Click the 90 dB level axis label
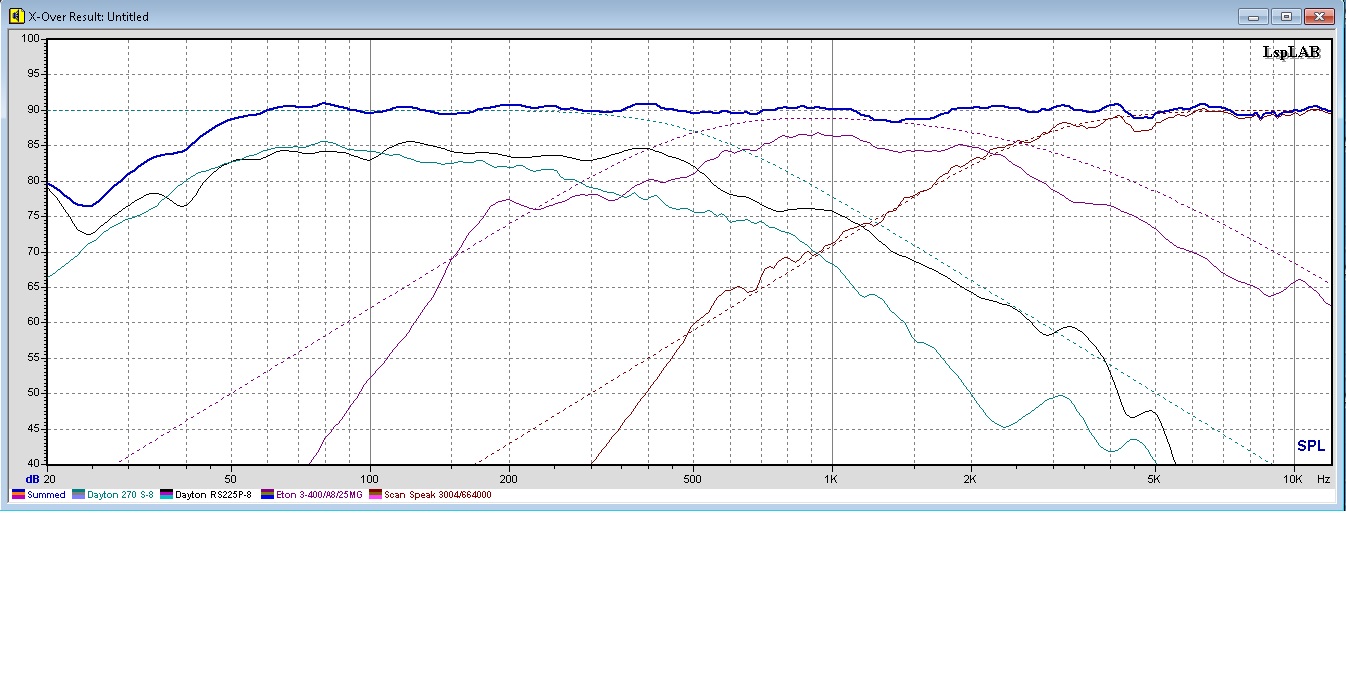The width and height of the screenshot is (1346, 681). pos(32,110)
